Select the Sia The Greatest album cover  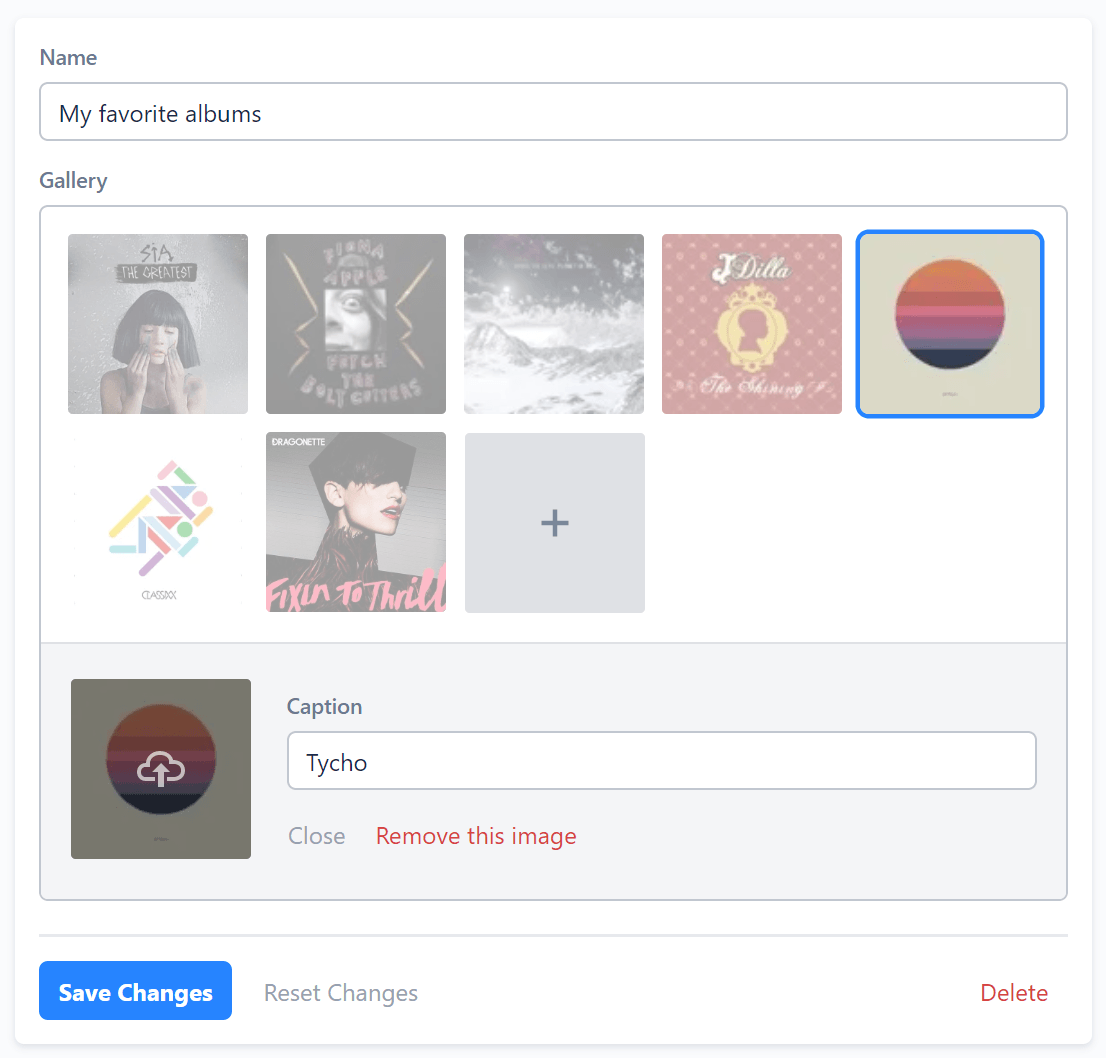pos(158,324)
